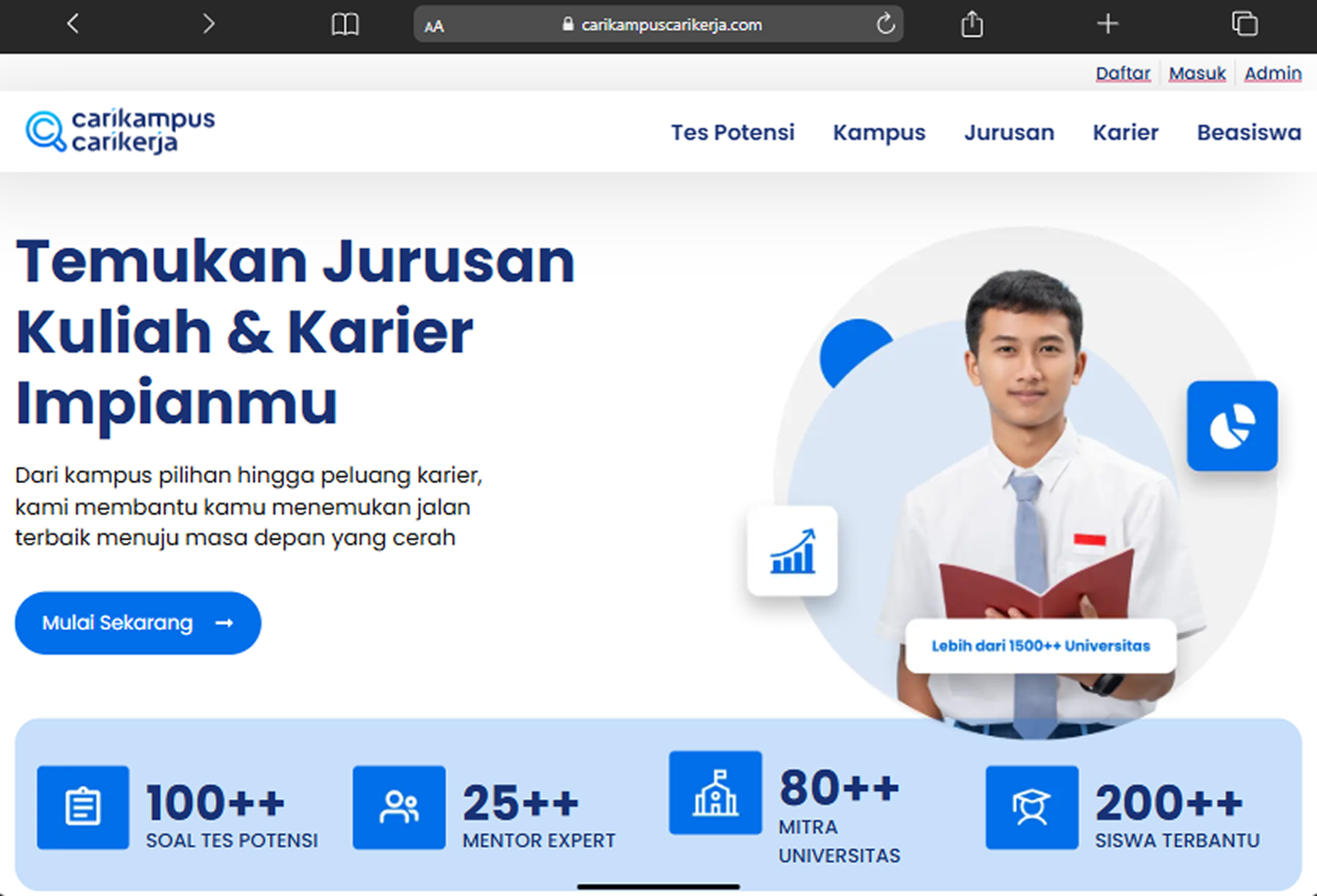1317x896 pixels.
Task: Select Jurusan in the navigation
Action: 1008,132
